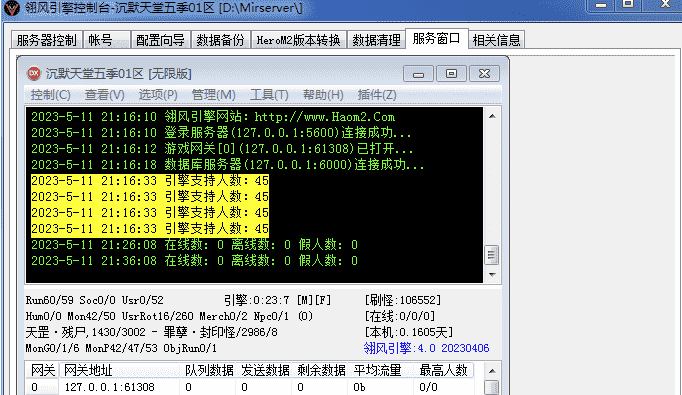Open the 插件(Z) menu
This screenshot has width=682, height=395.
coord(377,94)
